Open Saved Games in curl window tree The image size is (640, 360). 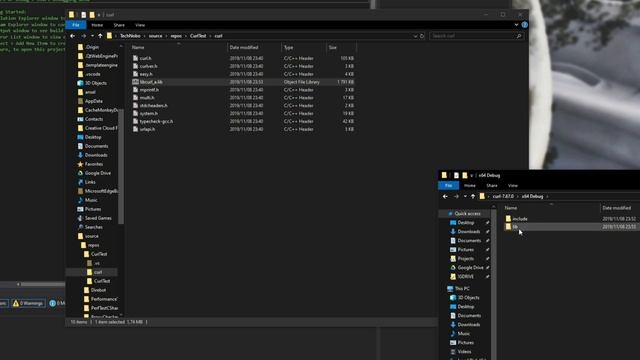pyautogui.click(x=98, y=218)
